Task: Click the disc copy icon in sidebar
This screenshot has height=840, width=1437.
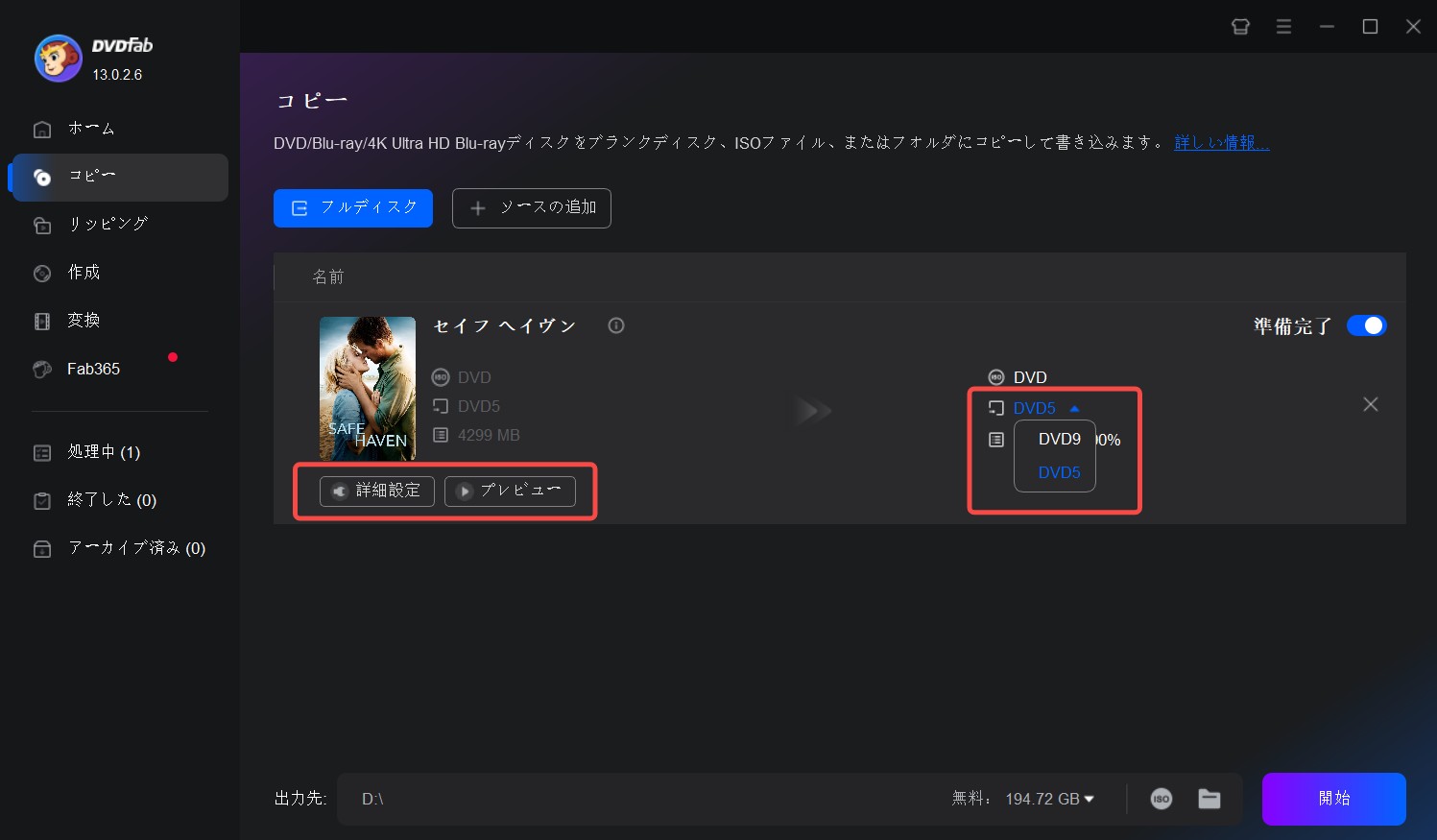Action: point(42,177)
